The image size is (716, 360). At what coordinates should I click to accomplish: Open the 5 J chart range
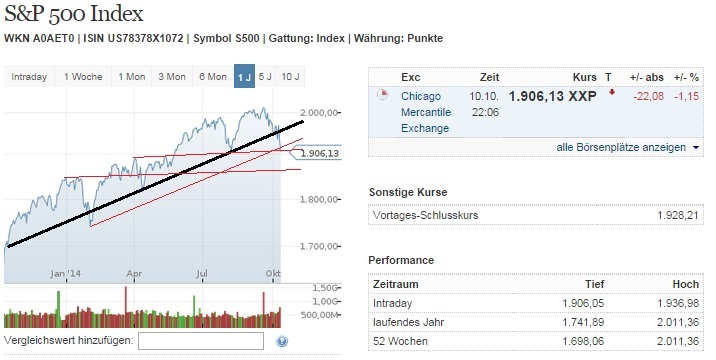pyautogui.click(x=265, y=77)
